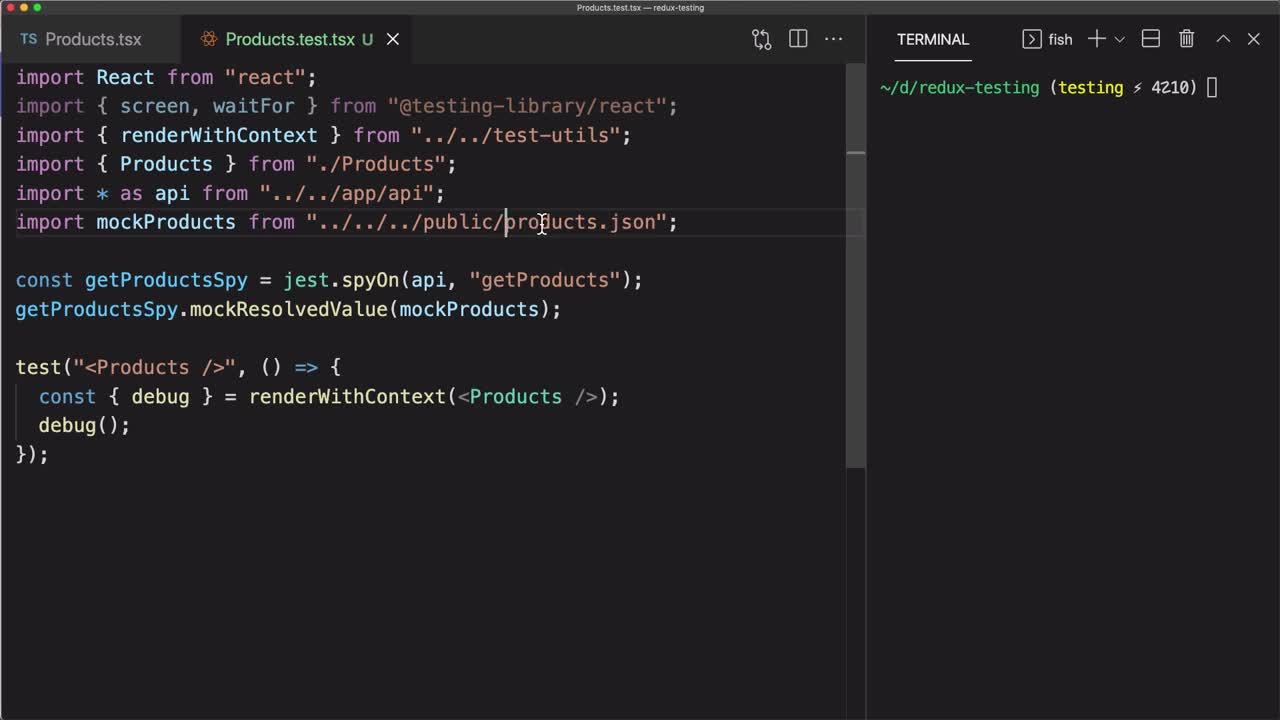Open a new terminal with the plus icon
Viewport: 1280px width, 720px height.
click(x=1095, y=39)
